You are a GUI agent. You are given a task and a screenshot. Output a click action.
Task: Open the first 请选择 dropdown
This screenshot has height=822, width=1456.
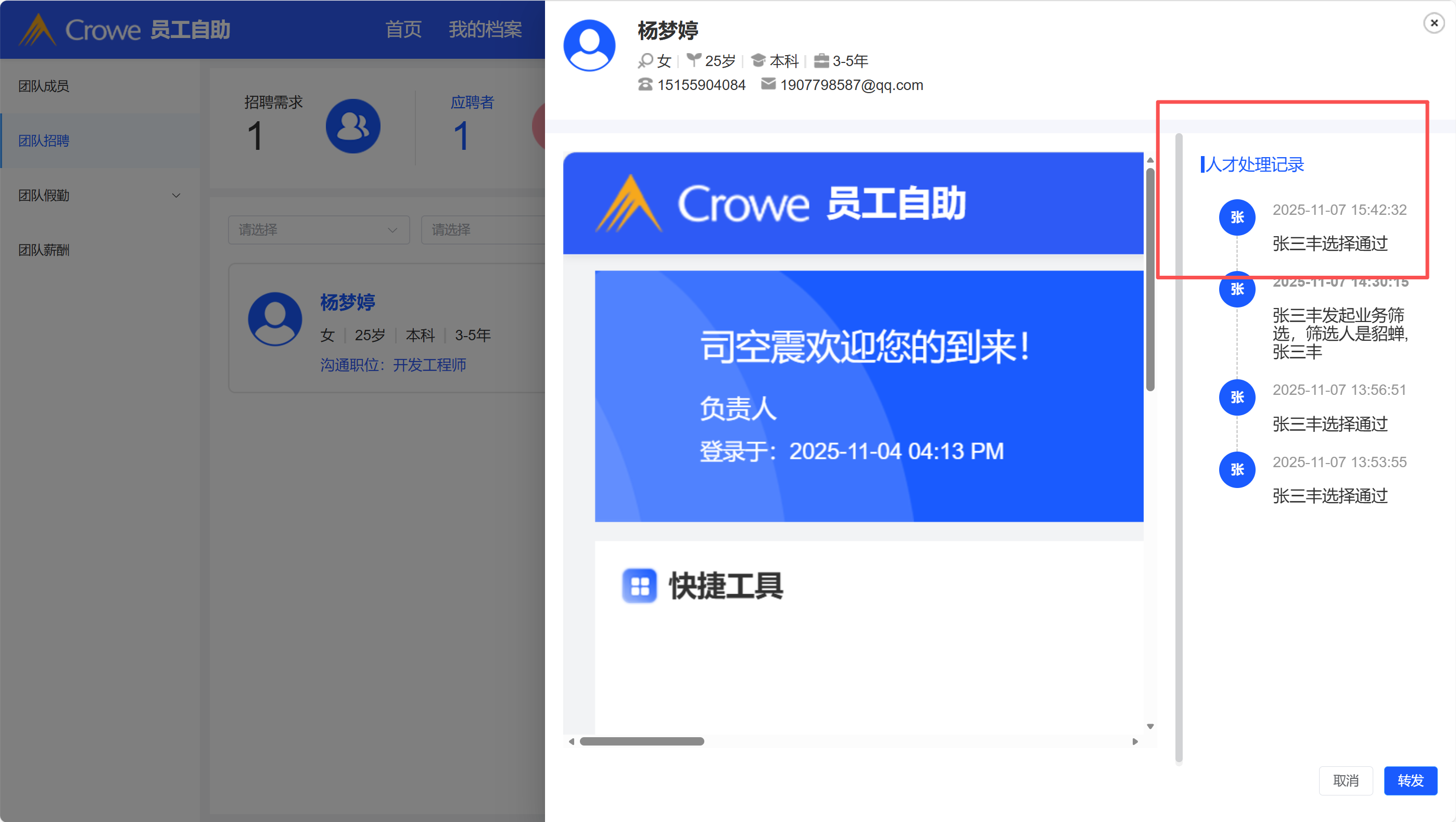click(318, 230)
